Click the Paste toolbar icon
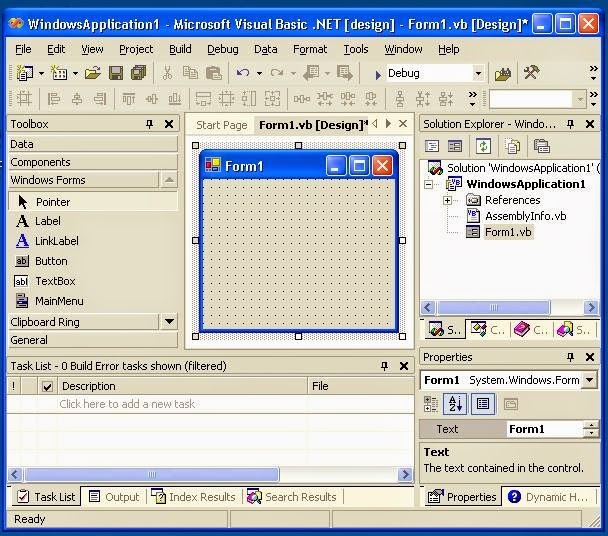Viewport: 608px width, 536px height. pyautogui.click(x=214, y=73)
